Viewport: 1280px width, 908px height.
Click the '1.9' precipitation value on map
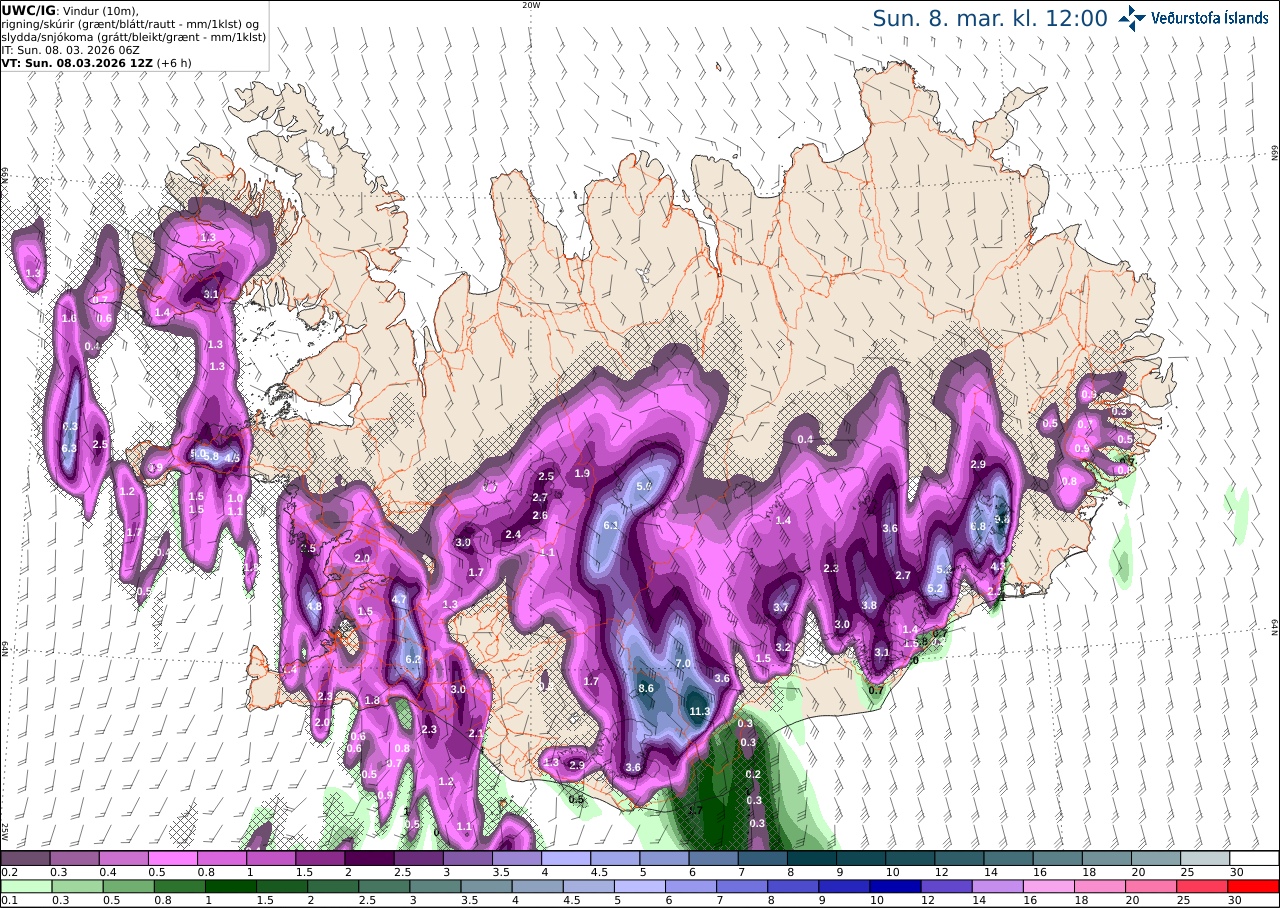point(583,473)
